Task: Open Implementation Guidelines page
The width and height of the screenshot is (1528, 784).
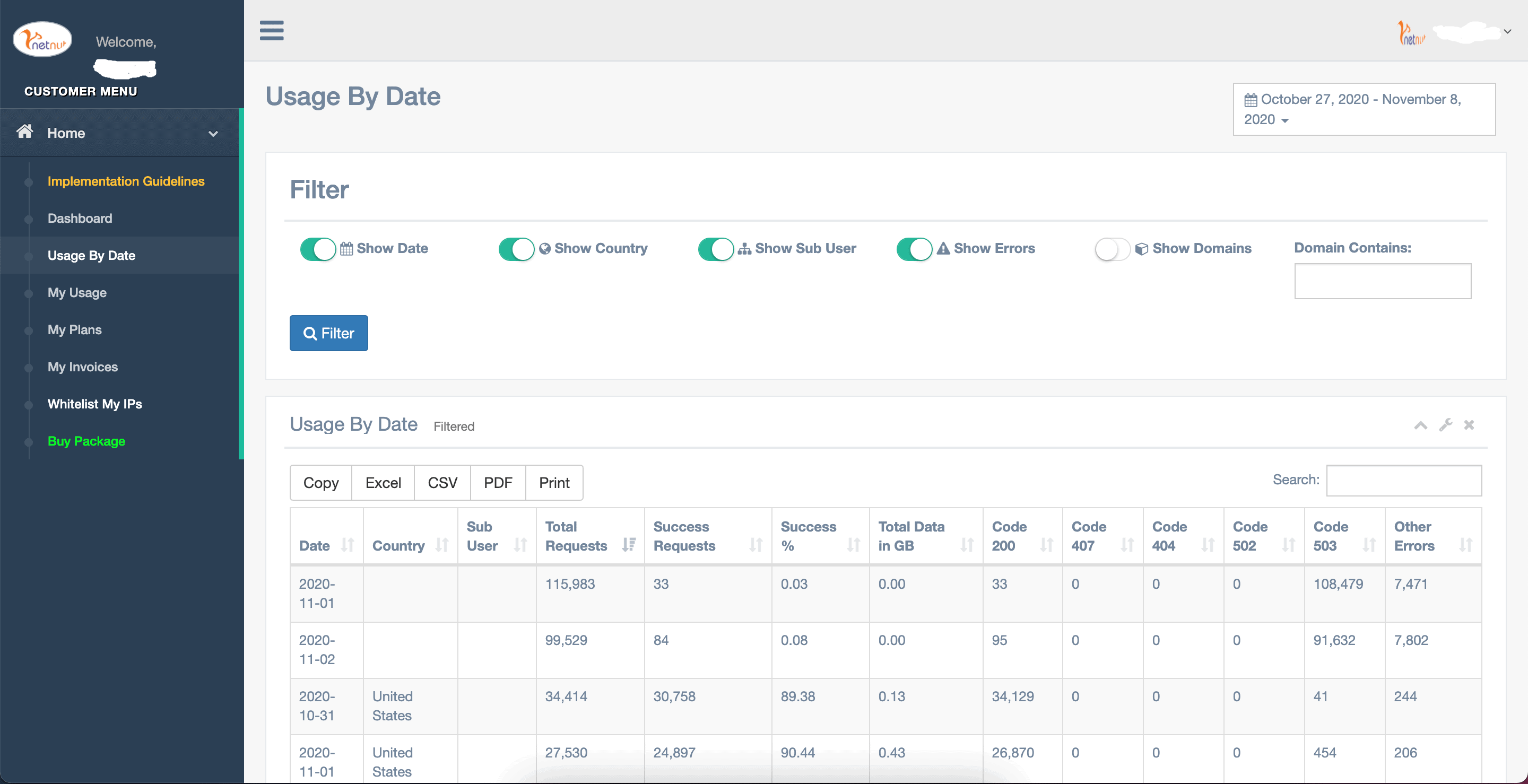Action: [126, 181]
